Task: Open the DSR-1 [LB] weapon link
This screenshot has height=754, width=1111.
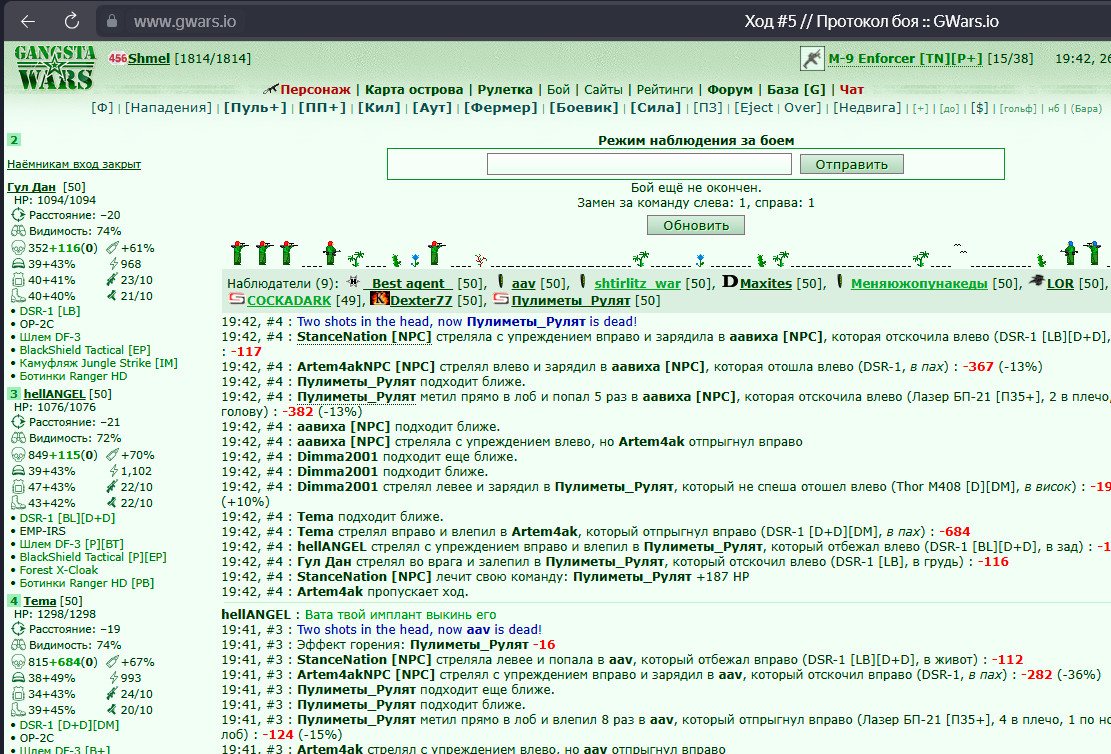Action: 50,311
